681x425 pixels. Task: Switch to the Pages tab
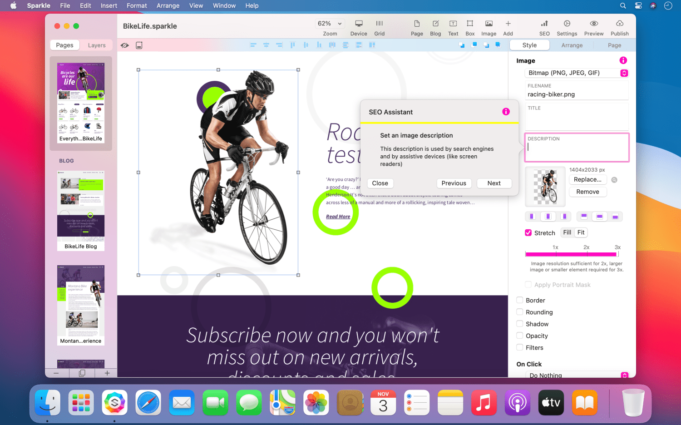click(64, 45)
